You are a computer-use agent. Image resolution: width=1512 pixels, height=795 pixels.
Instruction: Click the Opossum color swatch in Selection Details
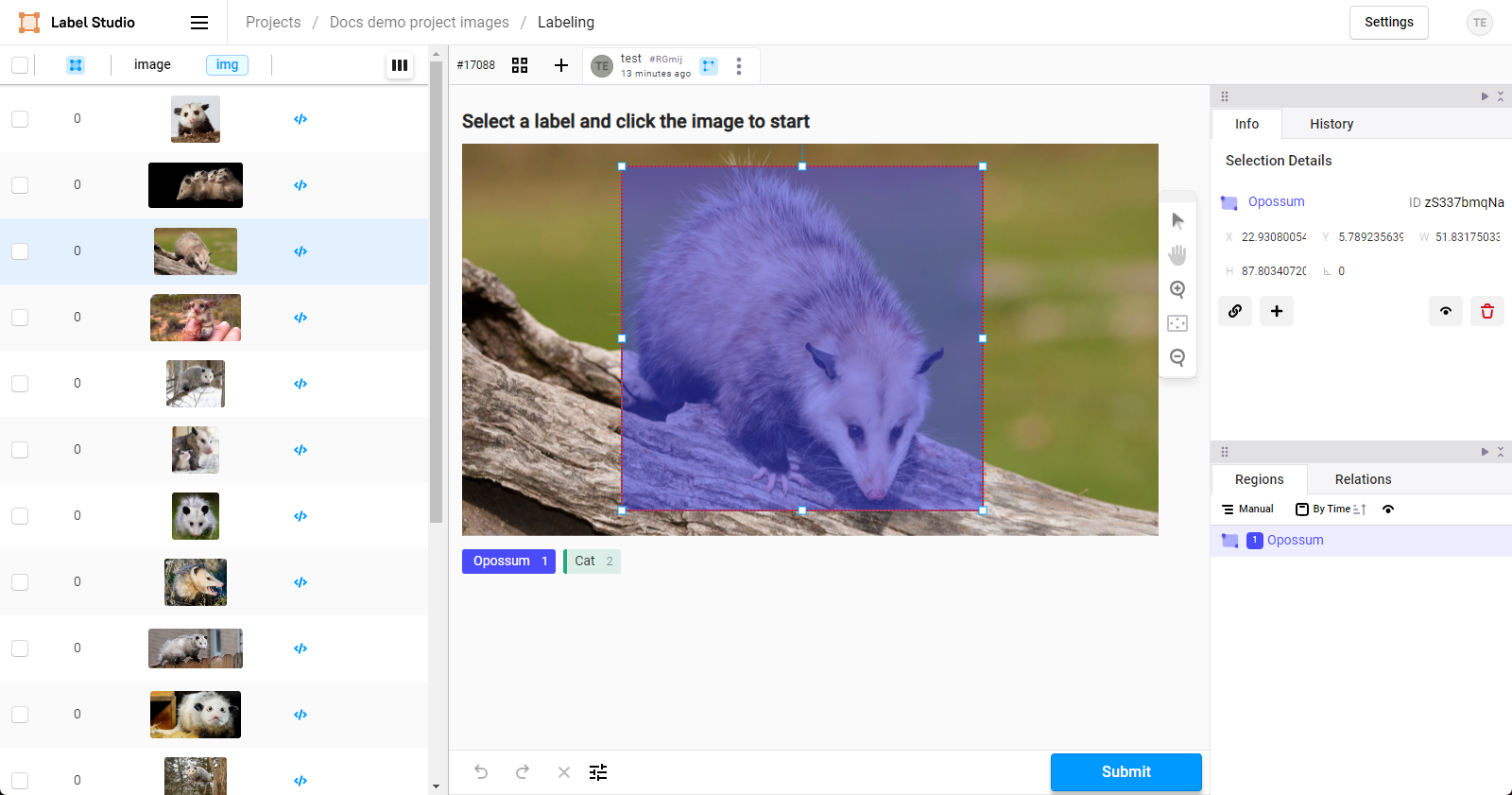(1228, 202)
